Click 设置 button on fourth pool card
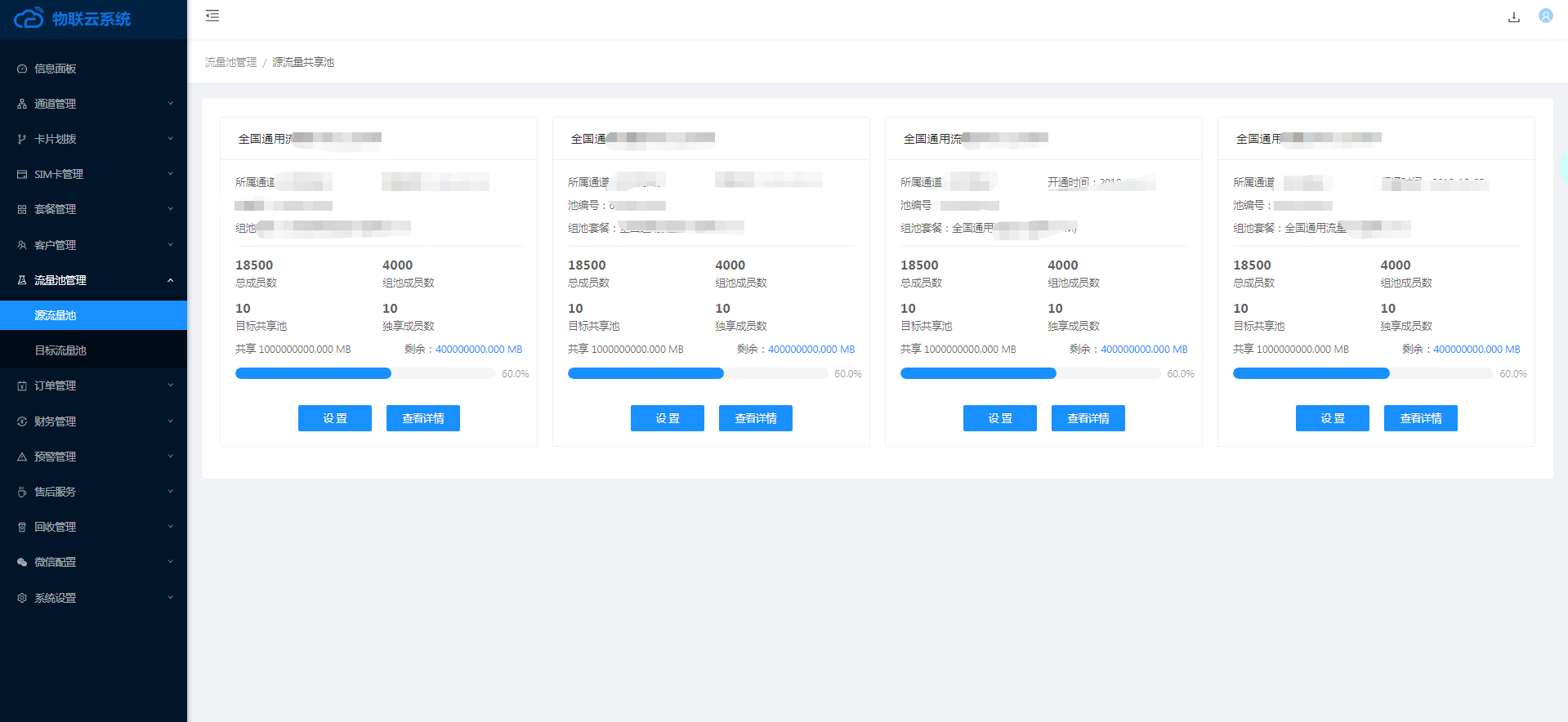 pos(1333,418)
